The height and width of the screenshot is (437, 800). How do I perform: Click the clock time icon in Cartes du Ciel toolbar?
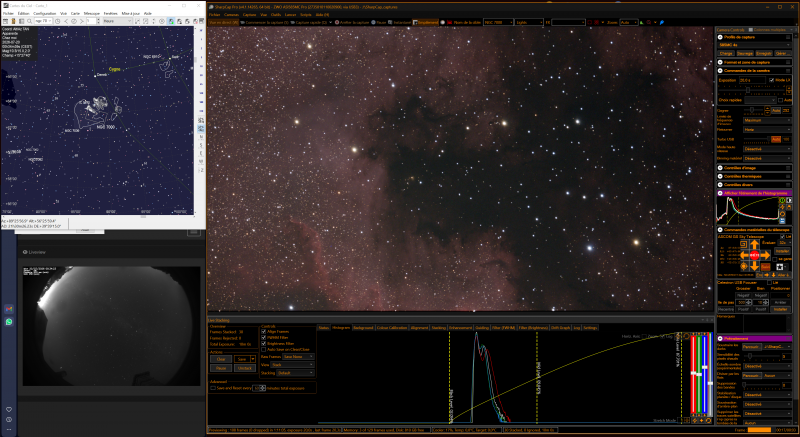point(57,21)
